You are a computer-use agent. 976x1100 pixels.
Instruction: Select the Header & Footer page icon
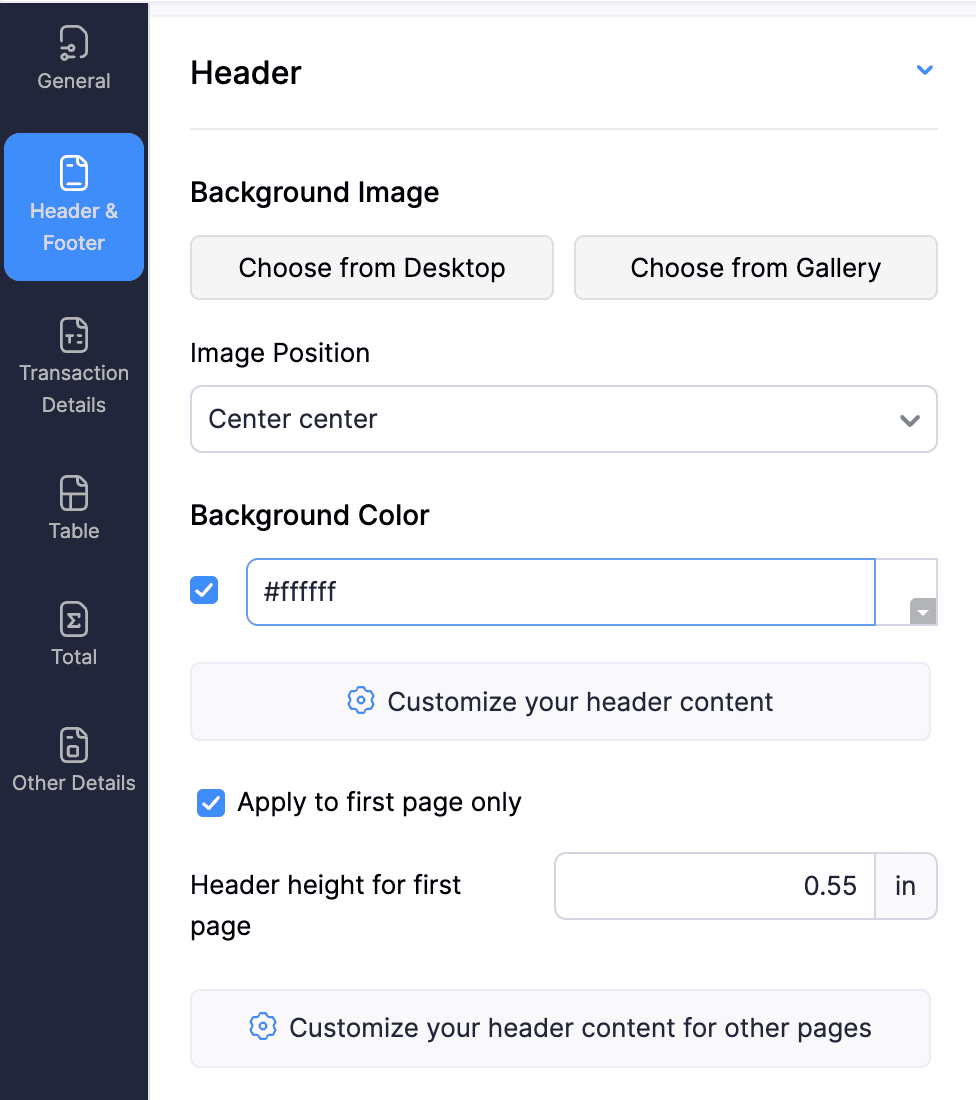pyautogui.click(x=74, y=173)
